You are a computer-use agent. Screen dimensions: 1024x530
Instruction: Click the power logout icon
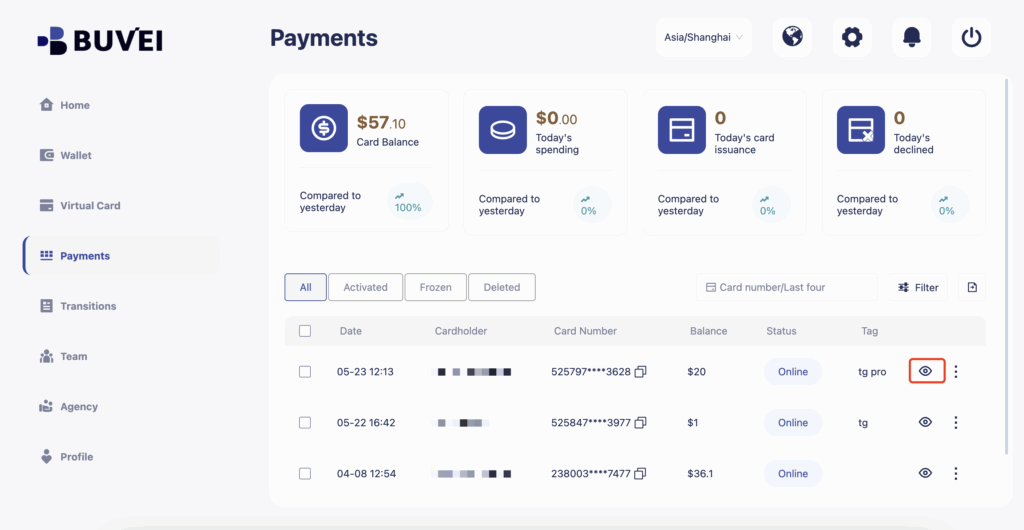[971, 38]
